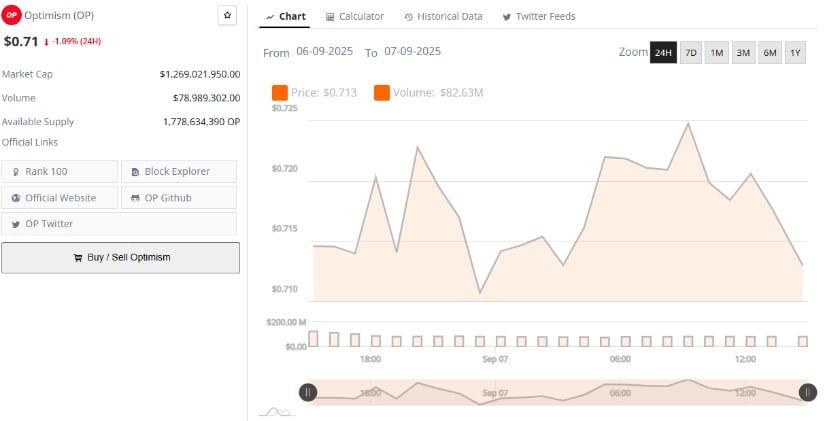The image size is (825, 421).
Task: Click the first, tallest volume bar
Action: click(x=313, y=339)
